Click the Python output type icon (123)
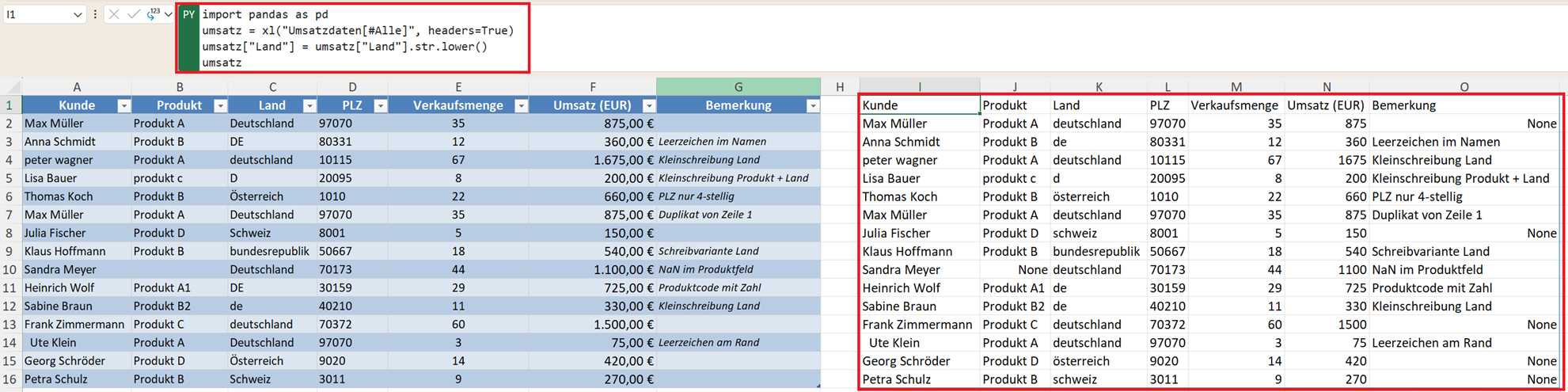 (152, 14)
